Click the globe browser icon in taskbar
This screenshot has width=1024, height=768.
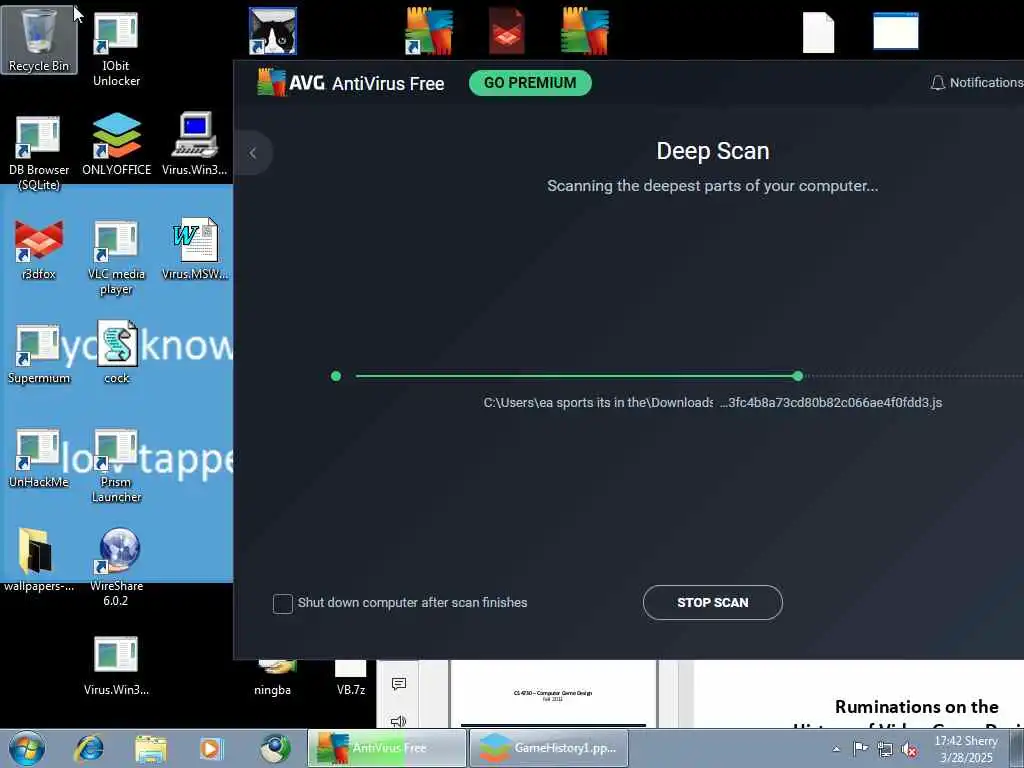point(275,748)
